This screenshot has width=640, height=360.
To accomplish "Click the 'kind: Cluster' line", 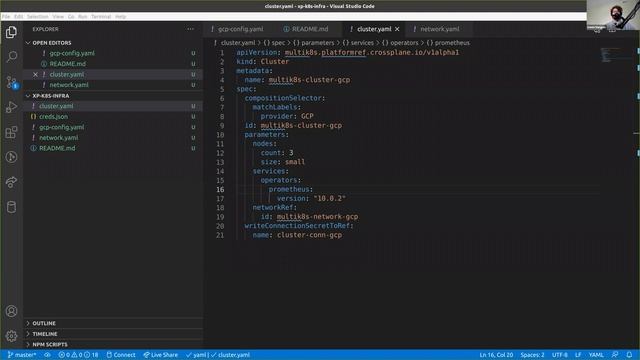I will 262,62.
